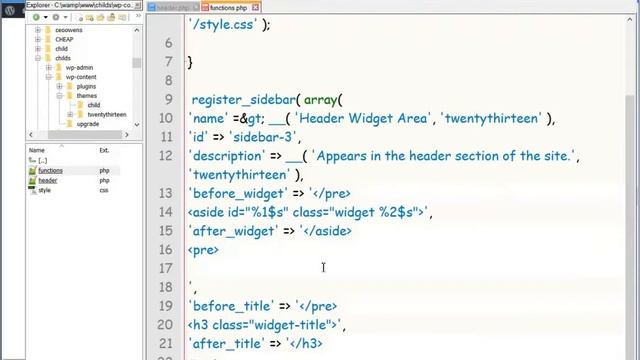Open the header php file entry

tap(48, 180)
